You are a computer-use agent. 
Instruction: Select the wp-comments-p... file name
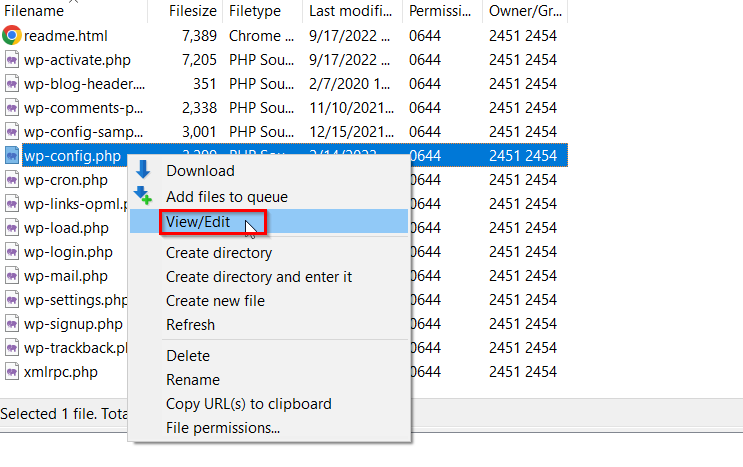click(x=83, y=108)
